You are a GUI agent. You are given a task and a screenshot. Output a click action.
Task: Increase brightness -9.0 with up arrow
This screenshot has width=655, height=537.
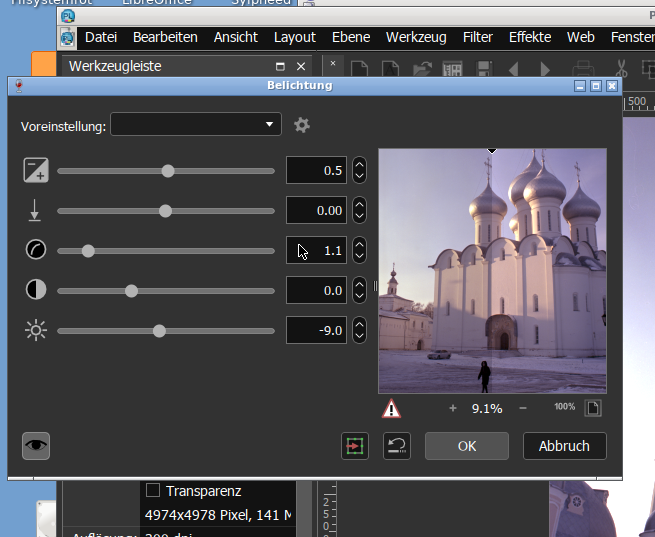[x=359, y=325]
